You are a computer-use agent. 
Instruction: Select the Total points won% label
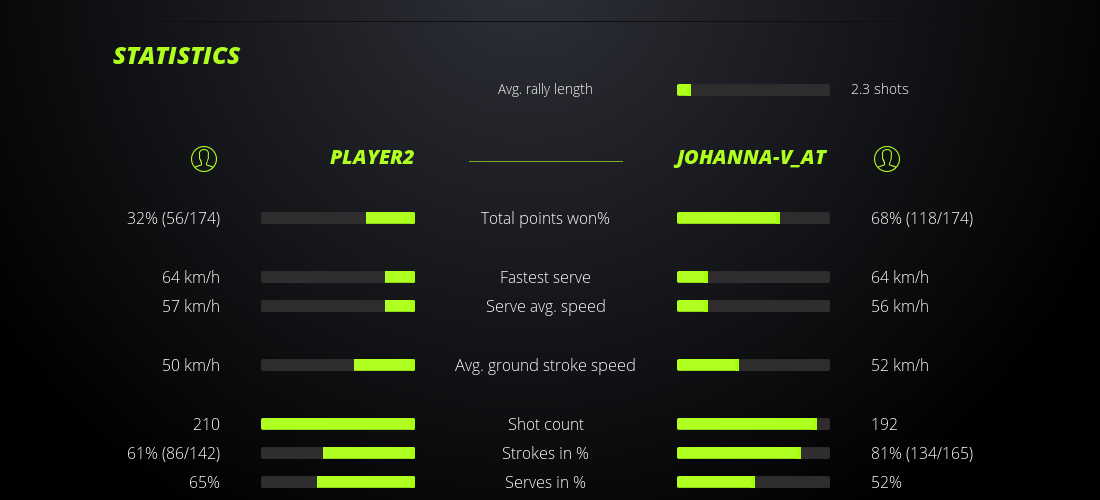pos(545,218)
